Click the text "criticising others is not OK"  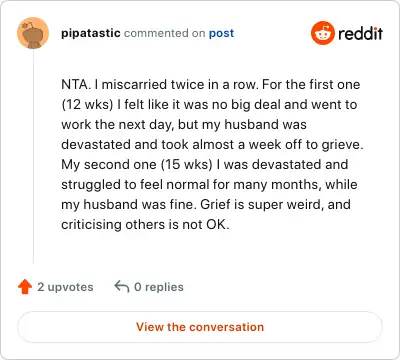144,225
